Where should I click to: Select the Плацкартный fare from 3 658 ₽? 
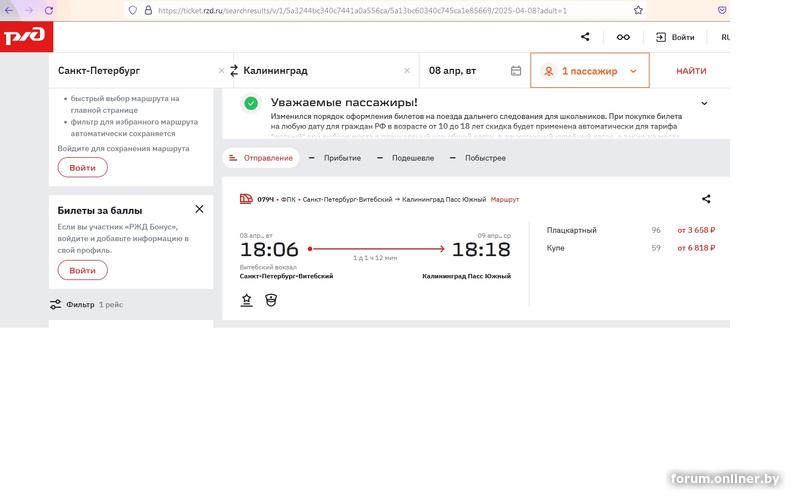(631, 230)
